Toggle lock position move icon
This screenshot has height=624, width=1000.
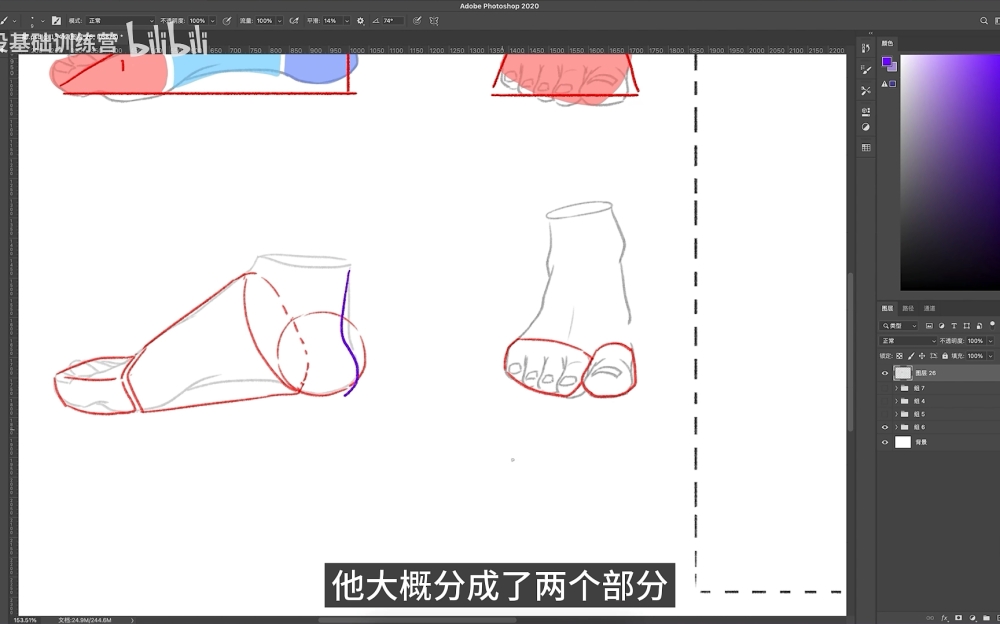tap(922, 356)
